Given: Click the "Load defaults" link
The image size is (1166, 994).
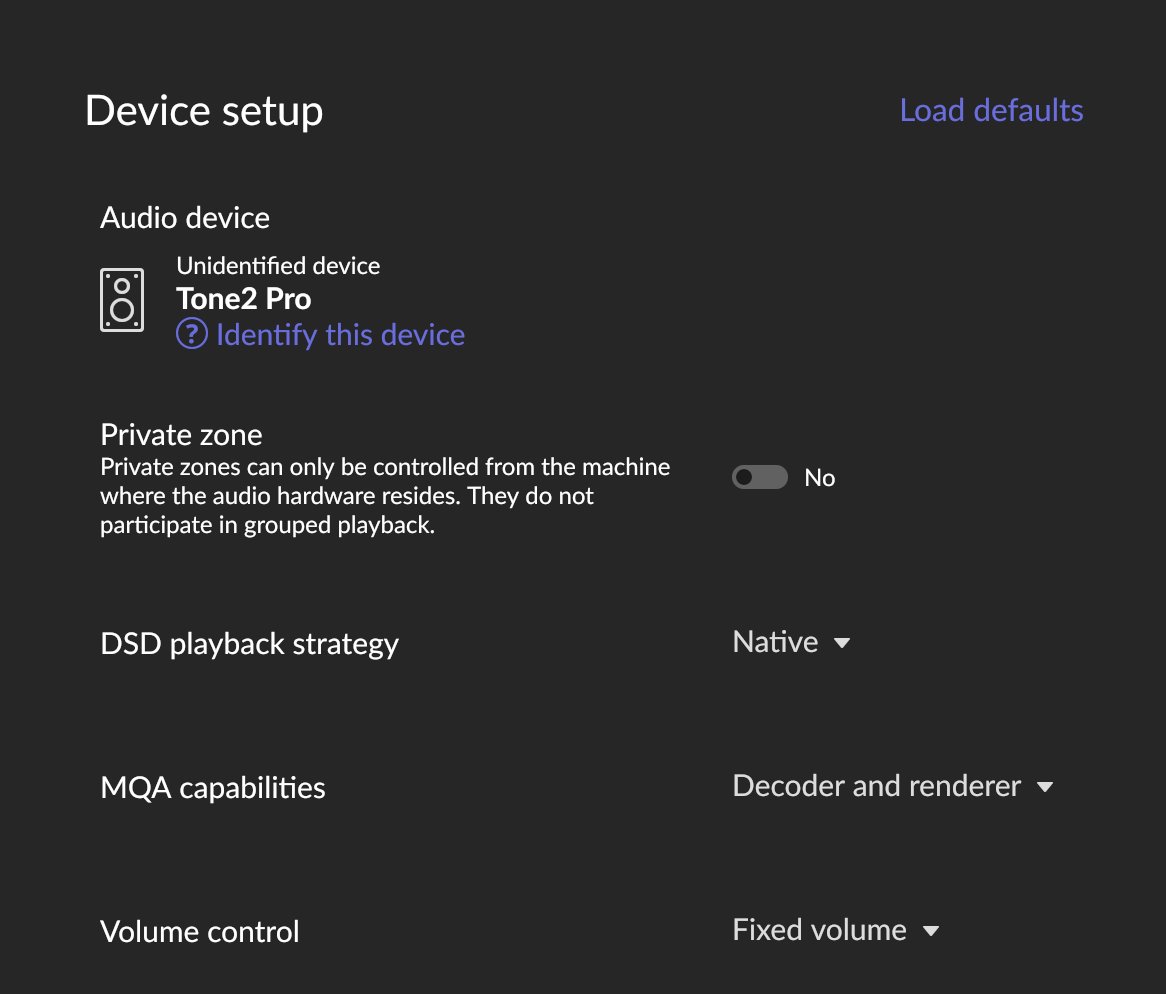Looking at the screenshot, I should 991,110.
